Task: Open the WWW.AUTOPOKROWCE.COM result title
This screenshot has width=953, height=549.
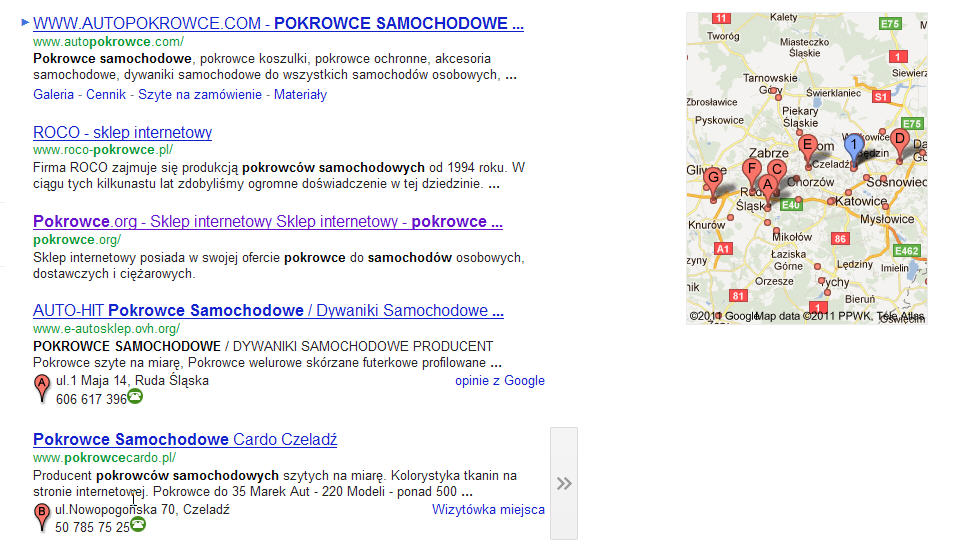Action: [x=278, y=24]
